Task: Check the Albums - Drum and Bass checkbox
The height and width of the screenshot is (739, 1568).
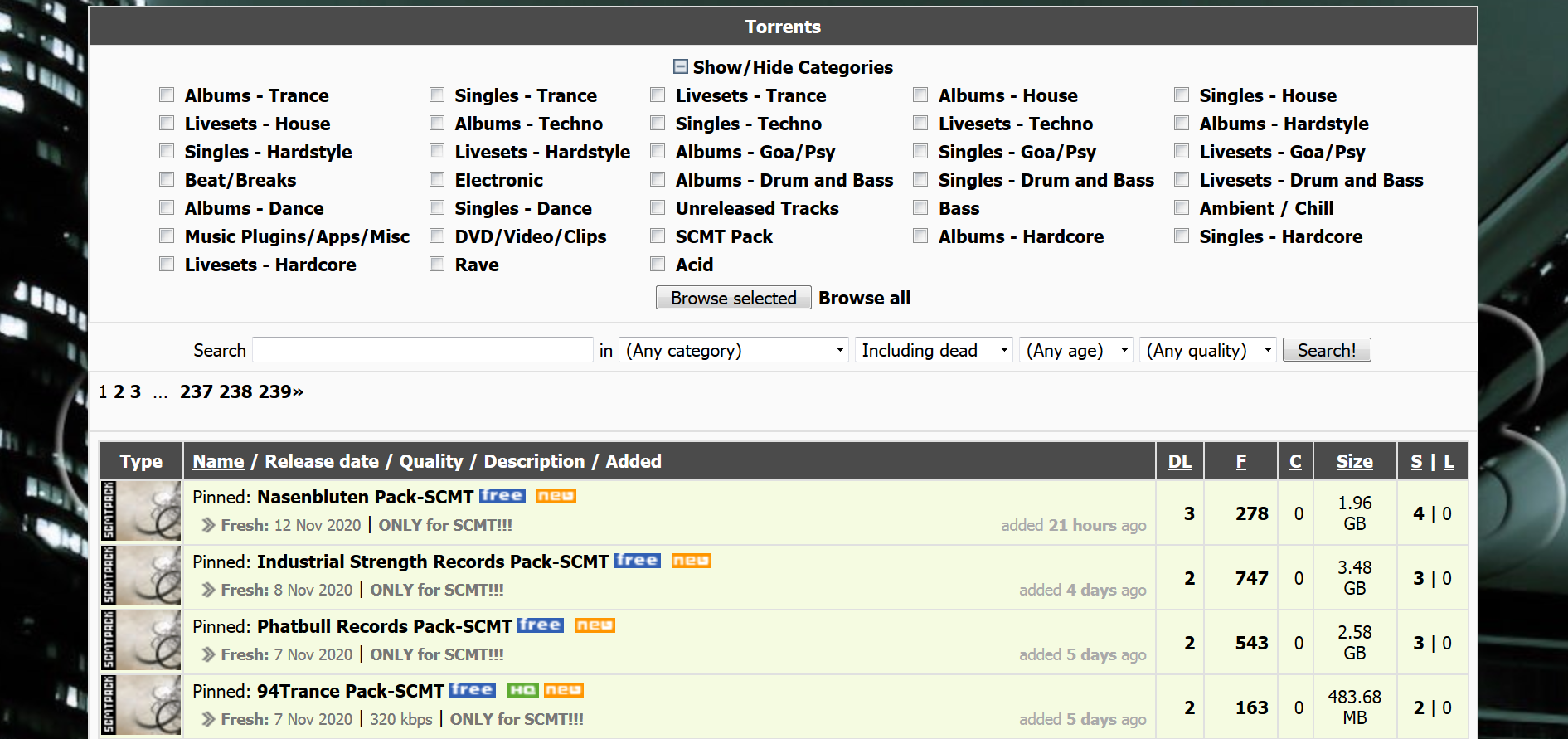Action: [x=658, y=179]
